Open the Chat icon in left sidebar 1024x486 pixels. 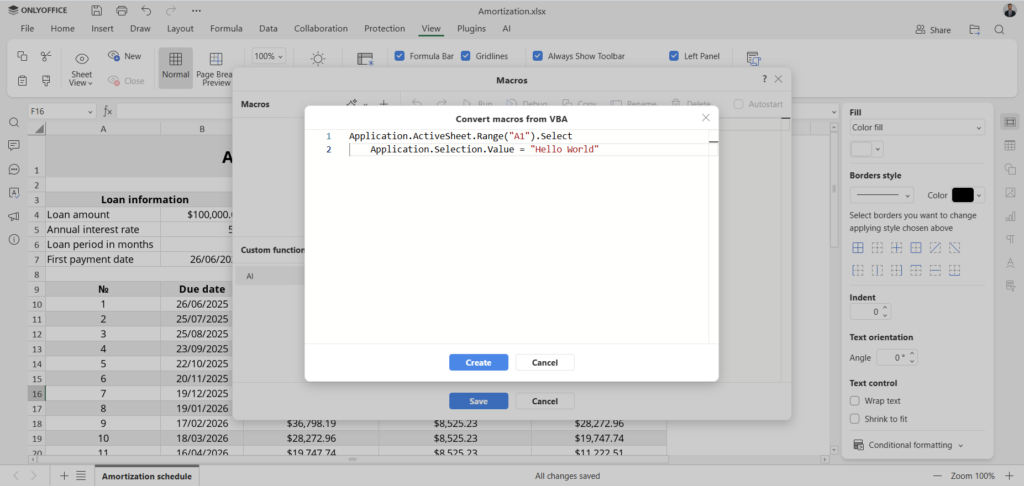[x=14, y=169]
